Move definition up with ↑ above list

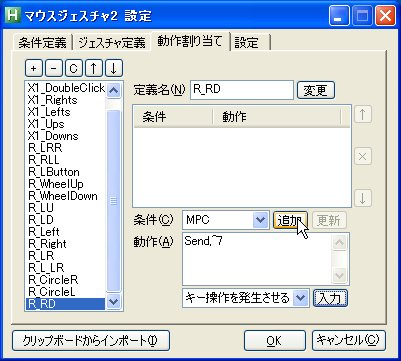click(94, 69)
